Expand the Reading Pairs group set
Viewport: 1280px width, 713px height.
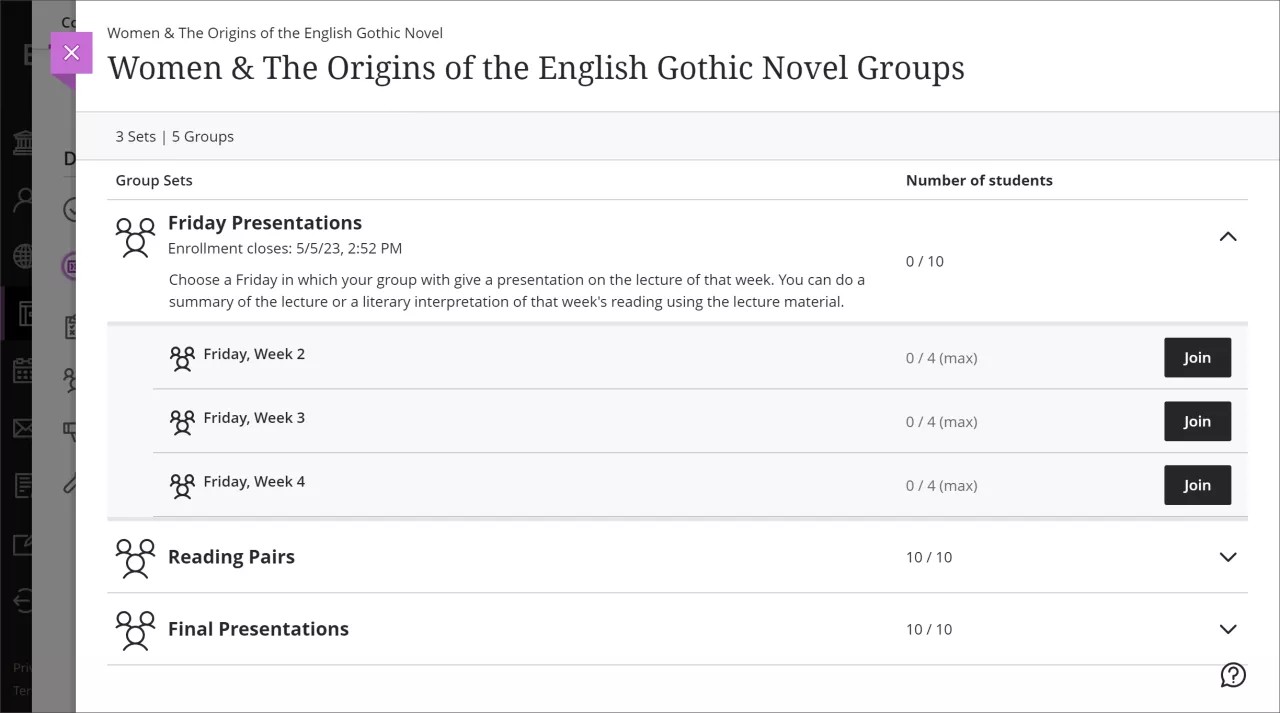pos(1228,557)
